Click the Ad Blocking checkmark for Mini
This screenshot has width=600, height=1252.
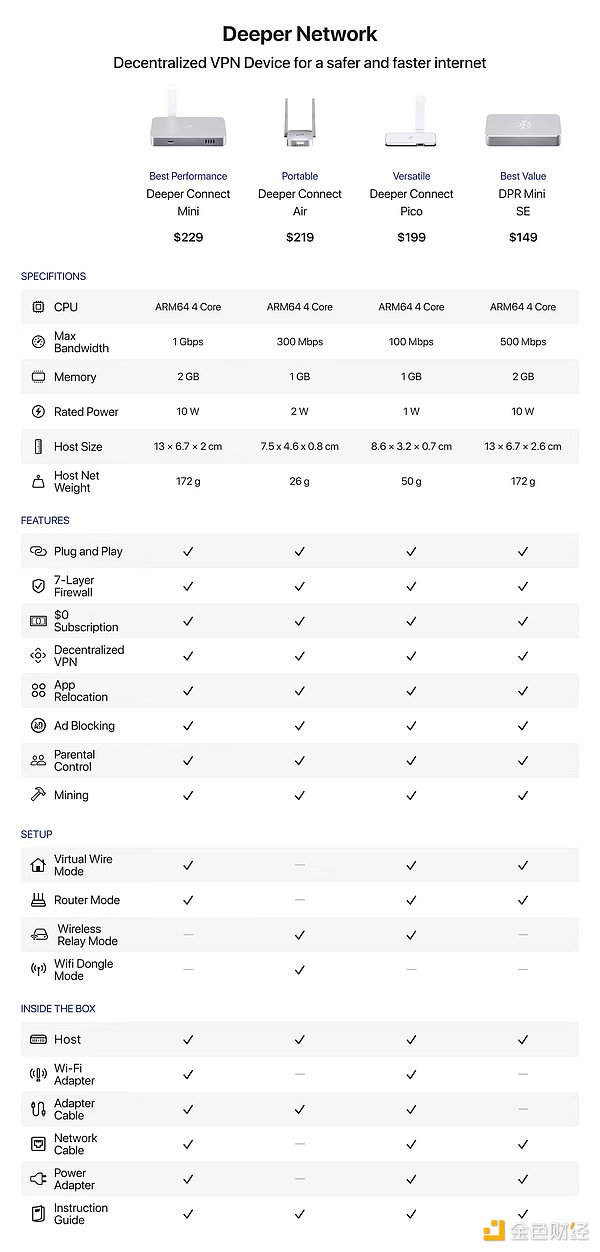188,726
